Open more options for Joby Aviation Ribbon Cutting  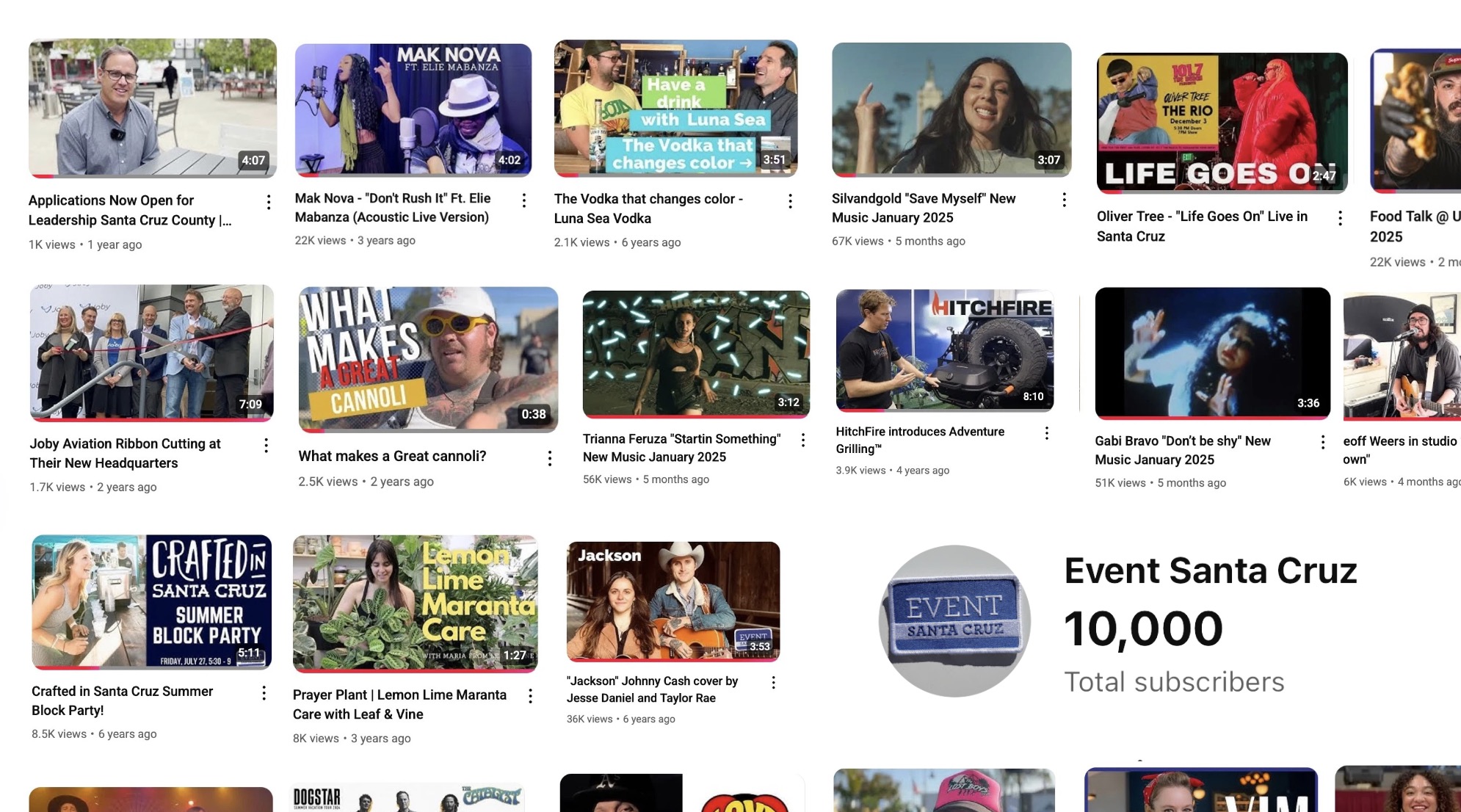click(x=266, y=445)
